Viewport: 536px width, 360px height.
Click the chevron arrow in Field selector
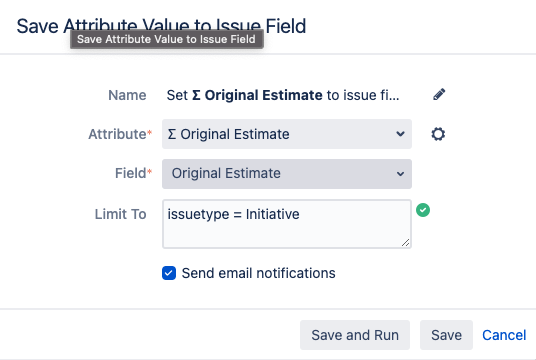click(x=400, y=174)
